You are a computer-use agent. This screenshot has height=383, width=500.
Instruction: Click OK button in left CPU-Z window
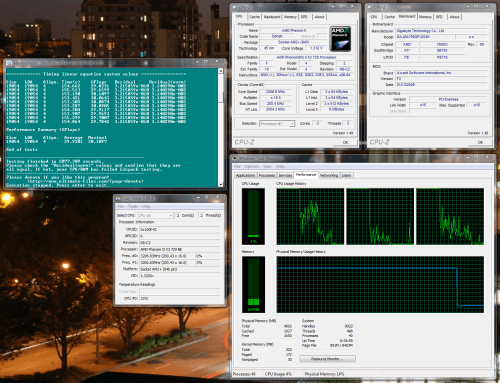tap(345, 142)
